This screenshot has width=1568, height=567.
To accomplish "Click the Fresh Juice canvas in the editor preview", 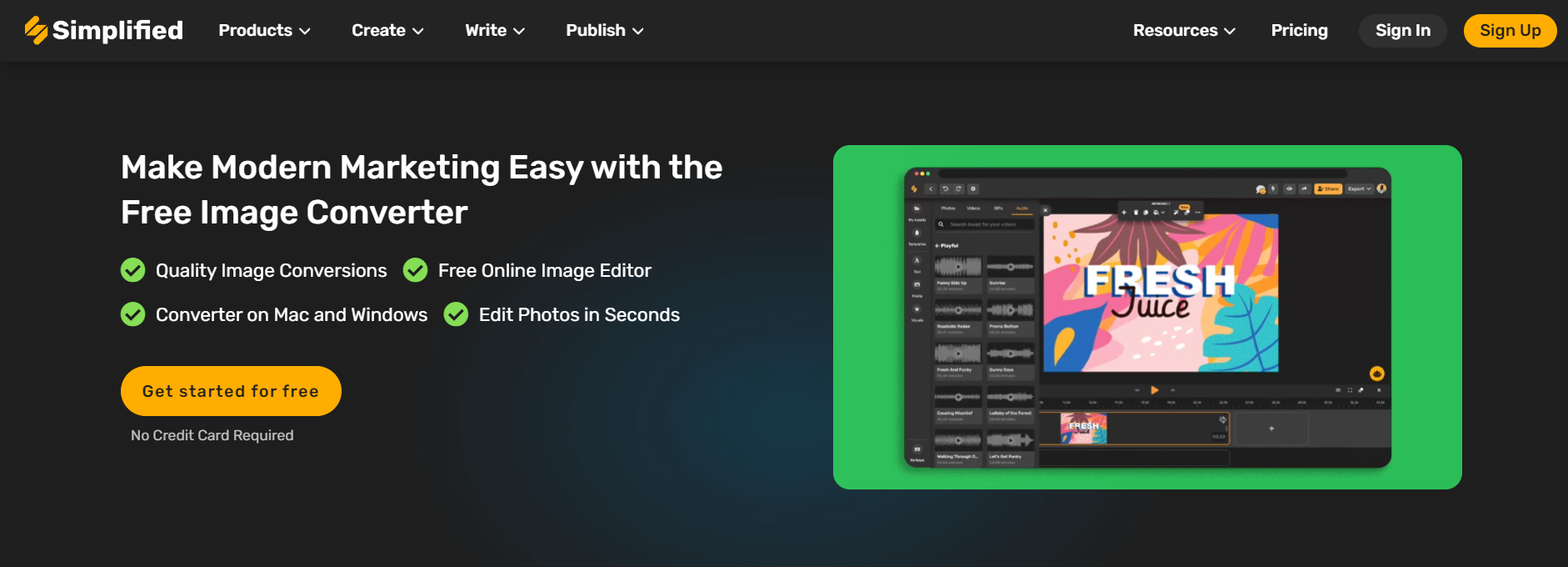I will click(1161, 293).
